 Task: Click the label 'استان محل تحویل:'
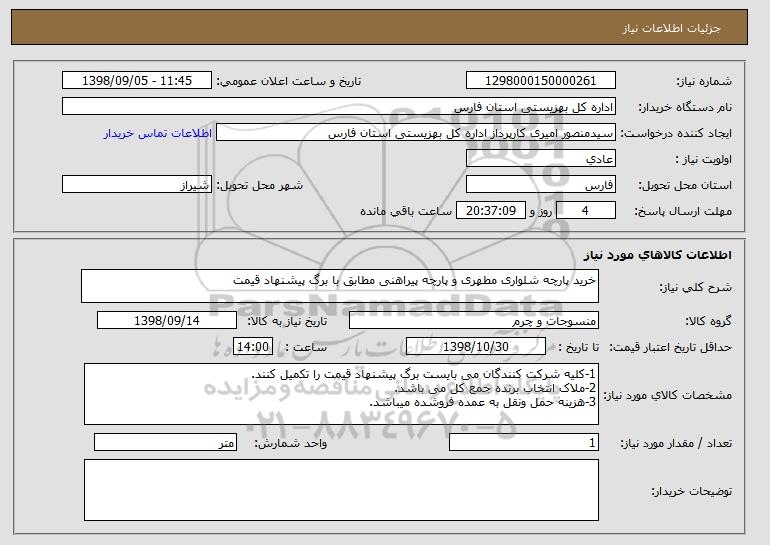pyautogui.click(x=685, y=186)
